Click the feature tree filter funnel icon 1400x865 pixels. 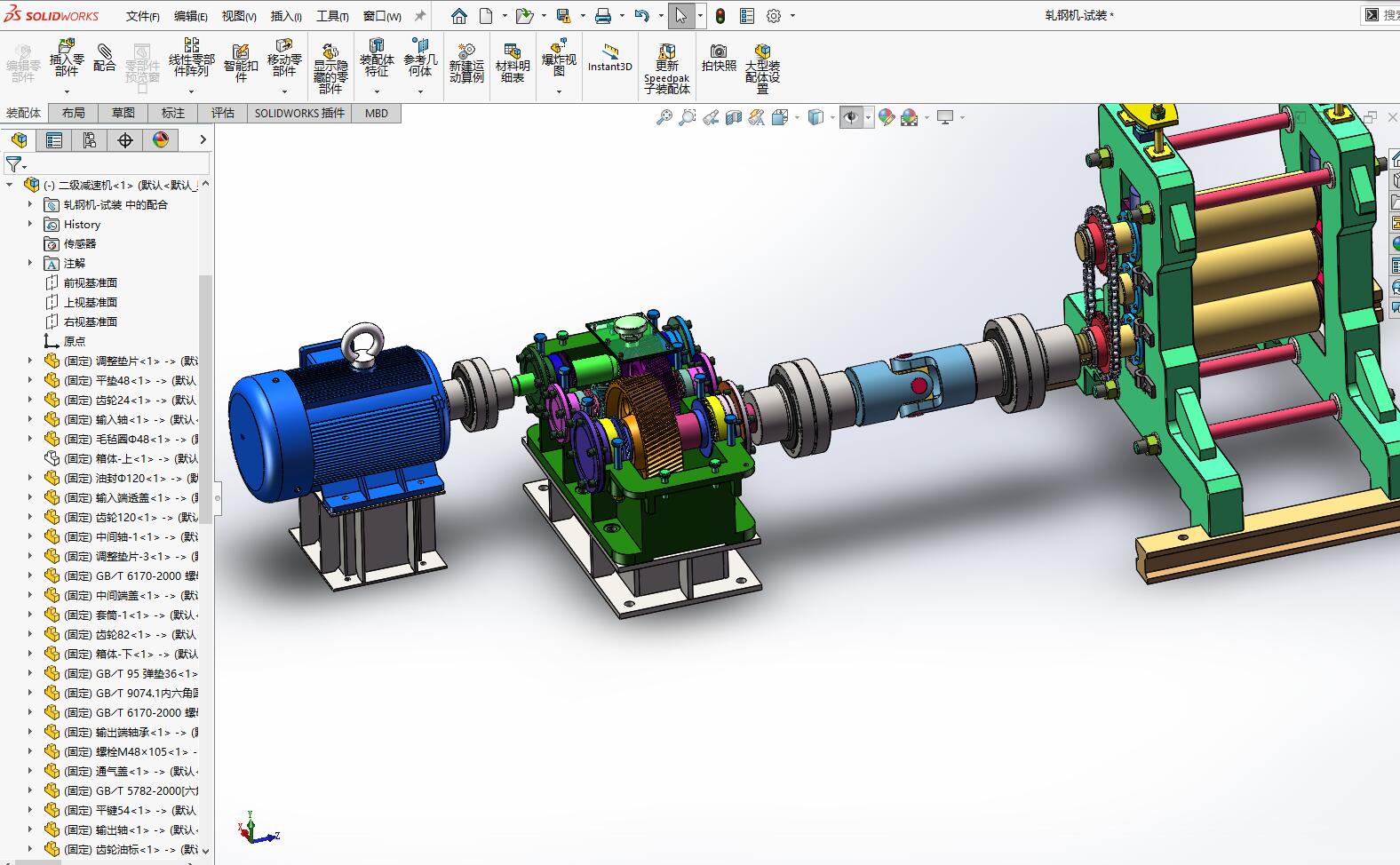(x=13, y=164)
